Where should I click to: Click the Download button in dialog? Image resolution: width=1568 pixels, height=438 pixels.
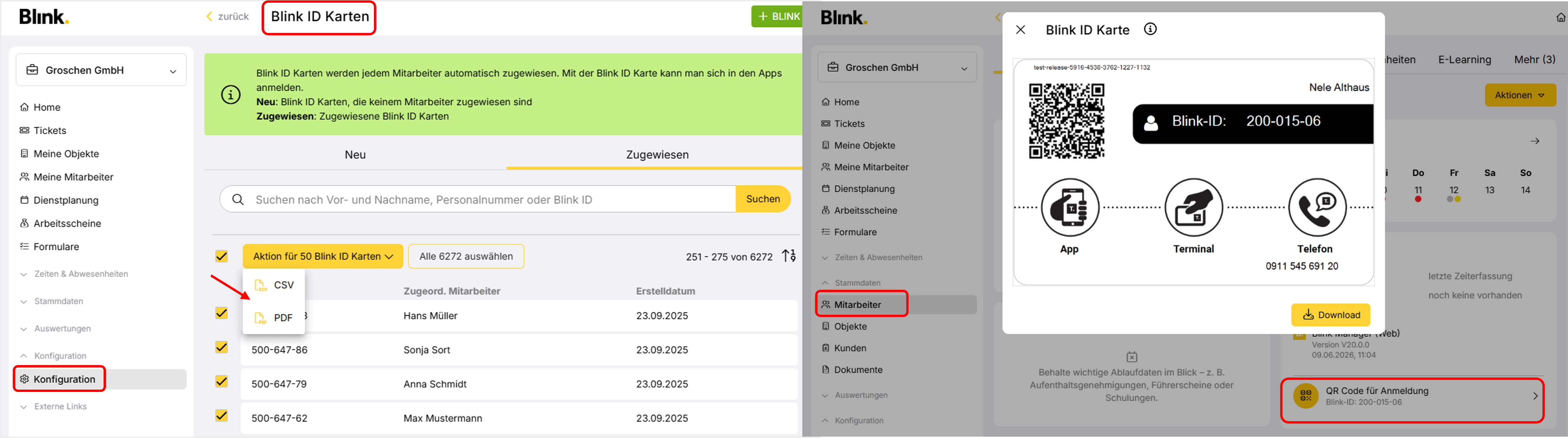click(1331, 315)
